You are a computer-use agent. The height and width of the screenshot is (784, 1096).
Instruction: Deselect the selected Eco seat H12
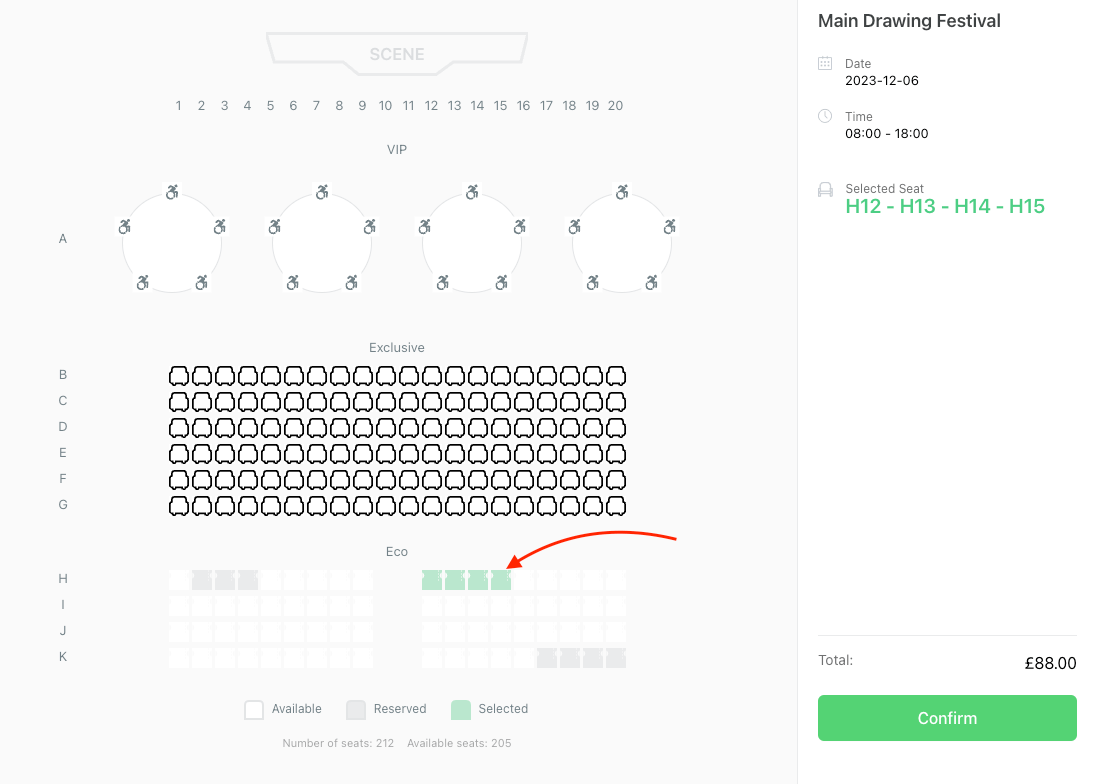click(x=432, y=580)
